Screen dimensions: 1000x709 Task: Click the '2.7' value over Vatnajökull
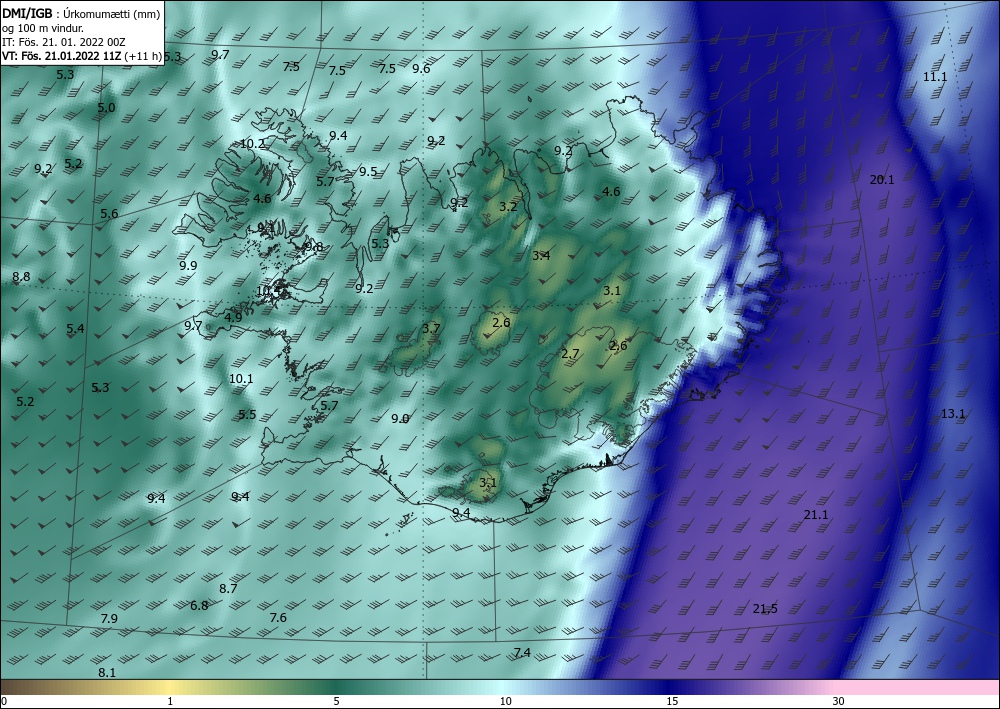tap(570, 354)
